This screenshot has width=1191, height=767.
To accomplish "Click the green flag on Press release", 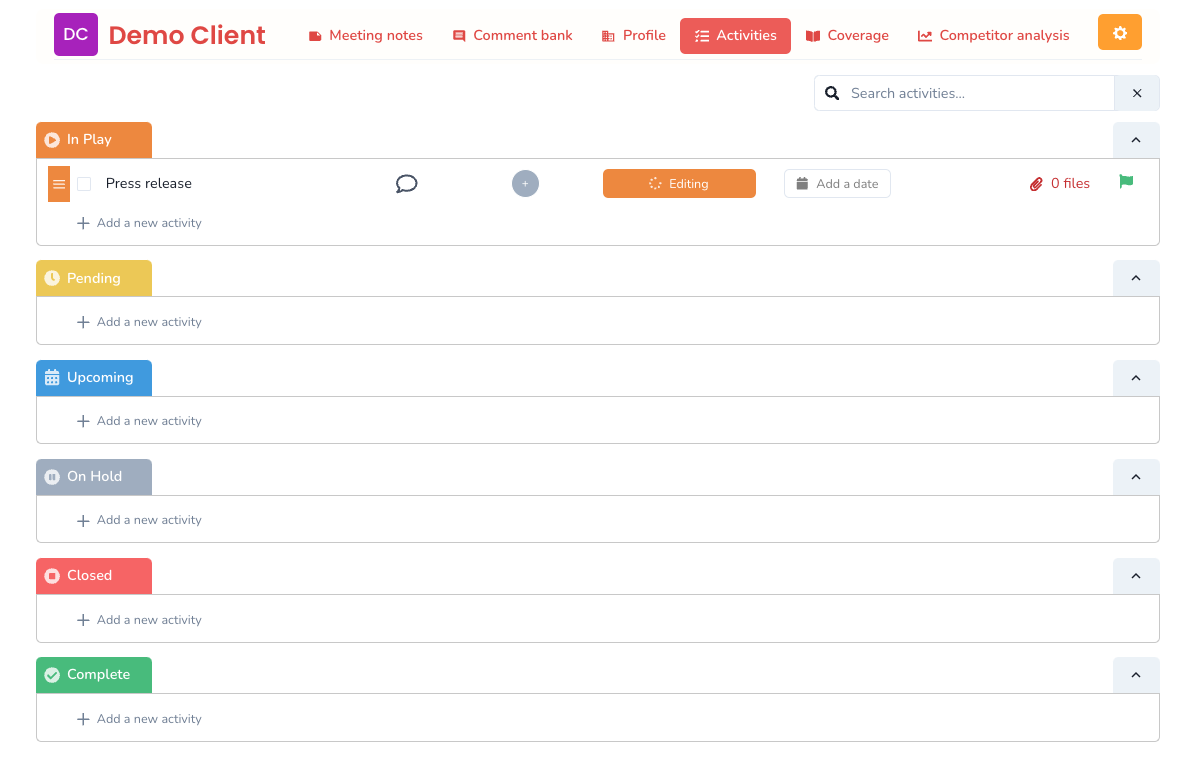I will [1126, 181].
